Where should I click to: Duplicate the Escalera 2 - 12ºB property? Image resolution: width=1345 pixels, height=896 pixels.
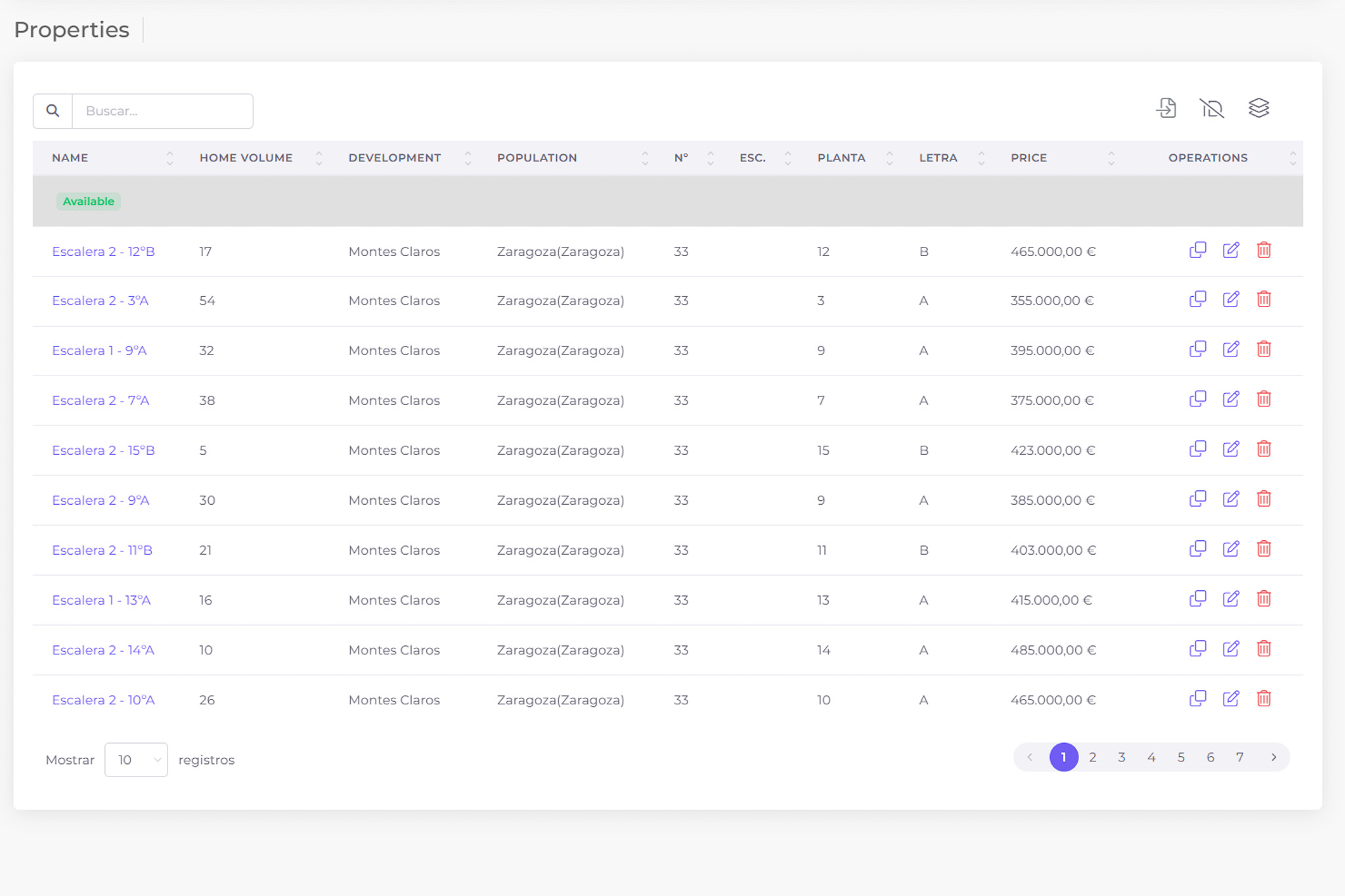pos(1198,250)
